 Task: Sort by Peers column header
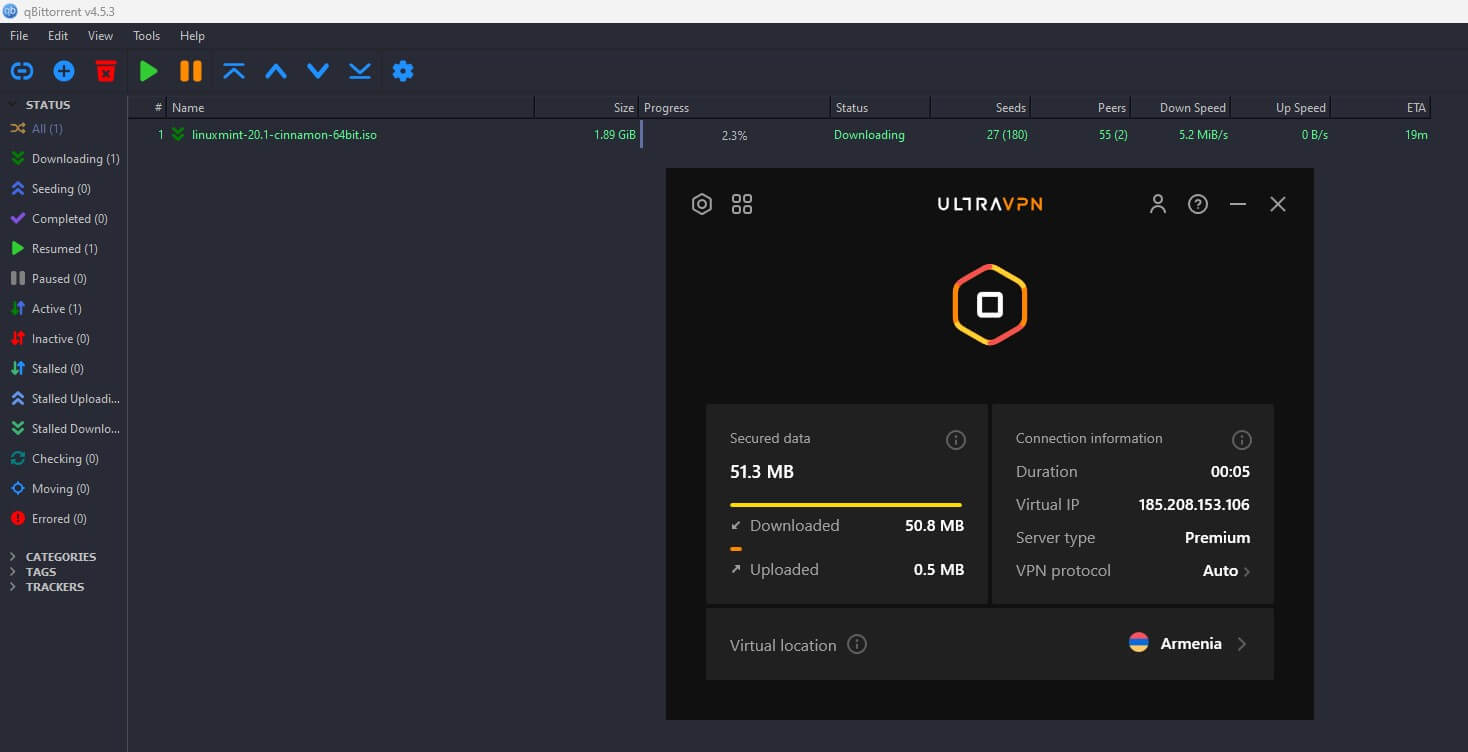(x=1080, y=107)
